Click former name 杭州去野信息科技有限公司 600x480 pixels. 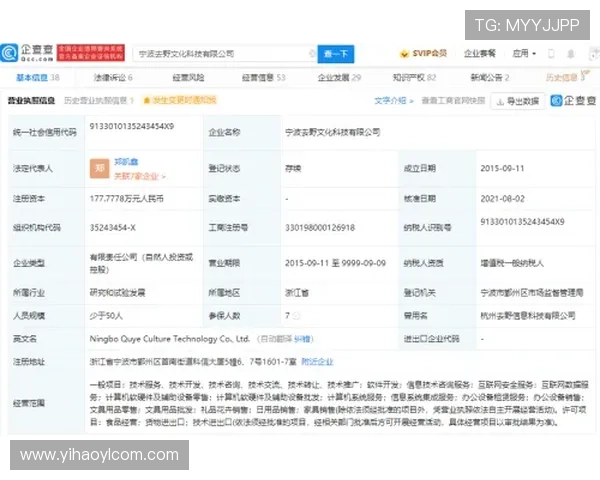528,316
